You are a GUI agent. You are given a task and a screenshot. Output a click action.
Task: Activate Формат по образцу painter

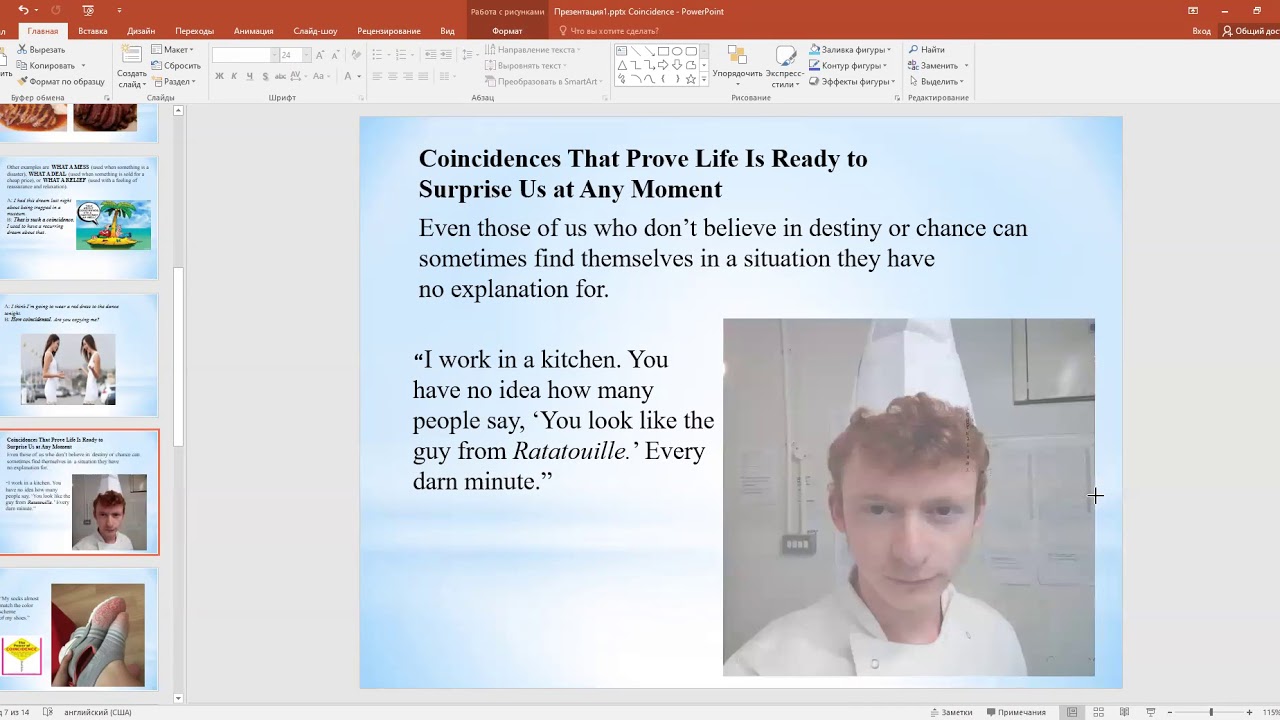pos(61,81)
